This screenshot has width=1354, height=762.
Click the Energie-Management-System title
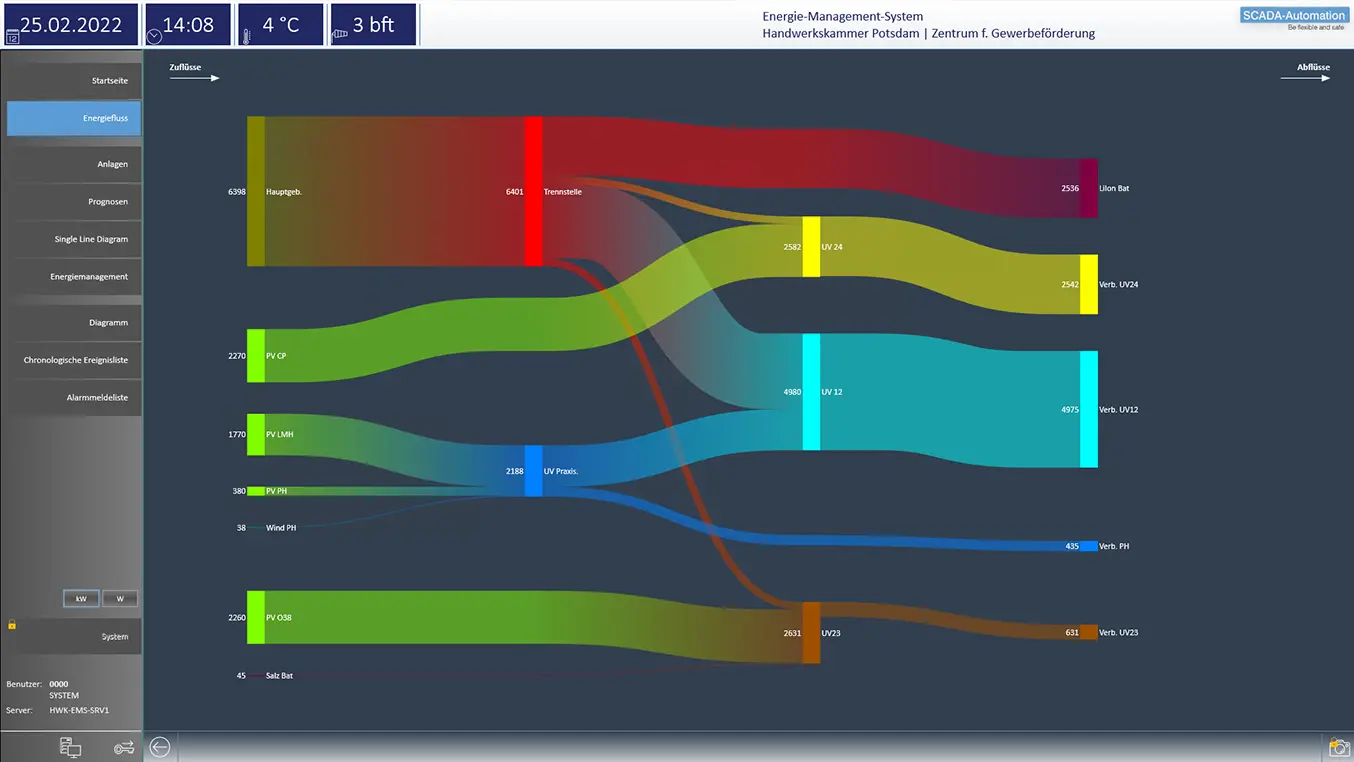click(842, 16)
